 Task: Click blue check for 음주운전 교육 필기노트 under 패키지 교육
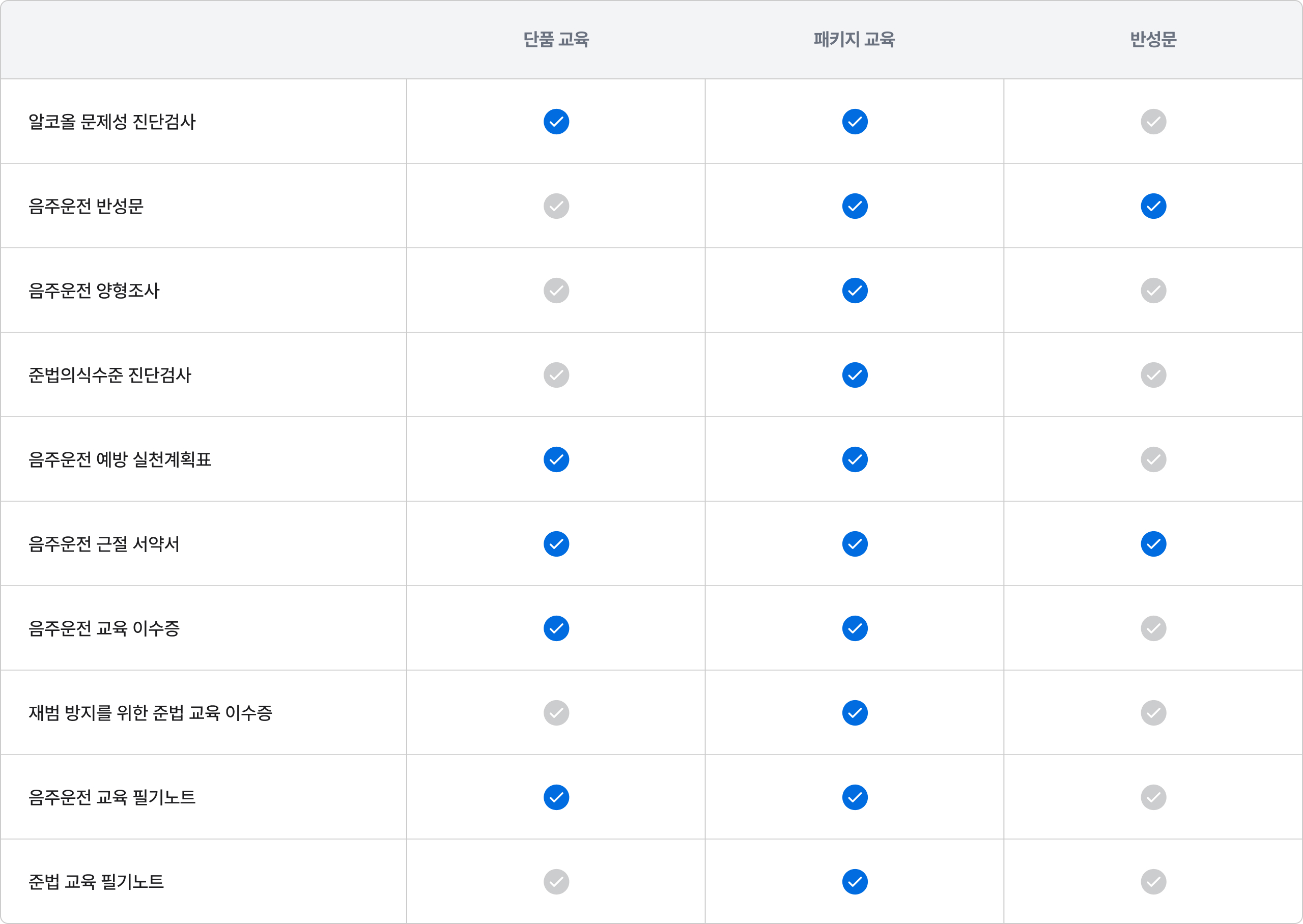pyautogui.click(x=855, y=797)
